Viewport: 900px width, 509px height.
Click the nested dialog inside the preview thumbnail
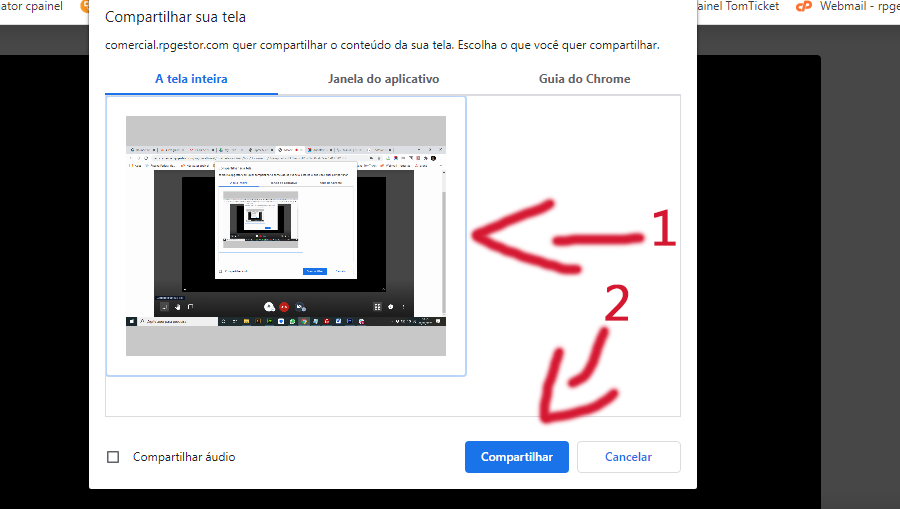[287, 220]
